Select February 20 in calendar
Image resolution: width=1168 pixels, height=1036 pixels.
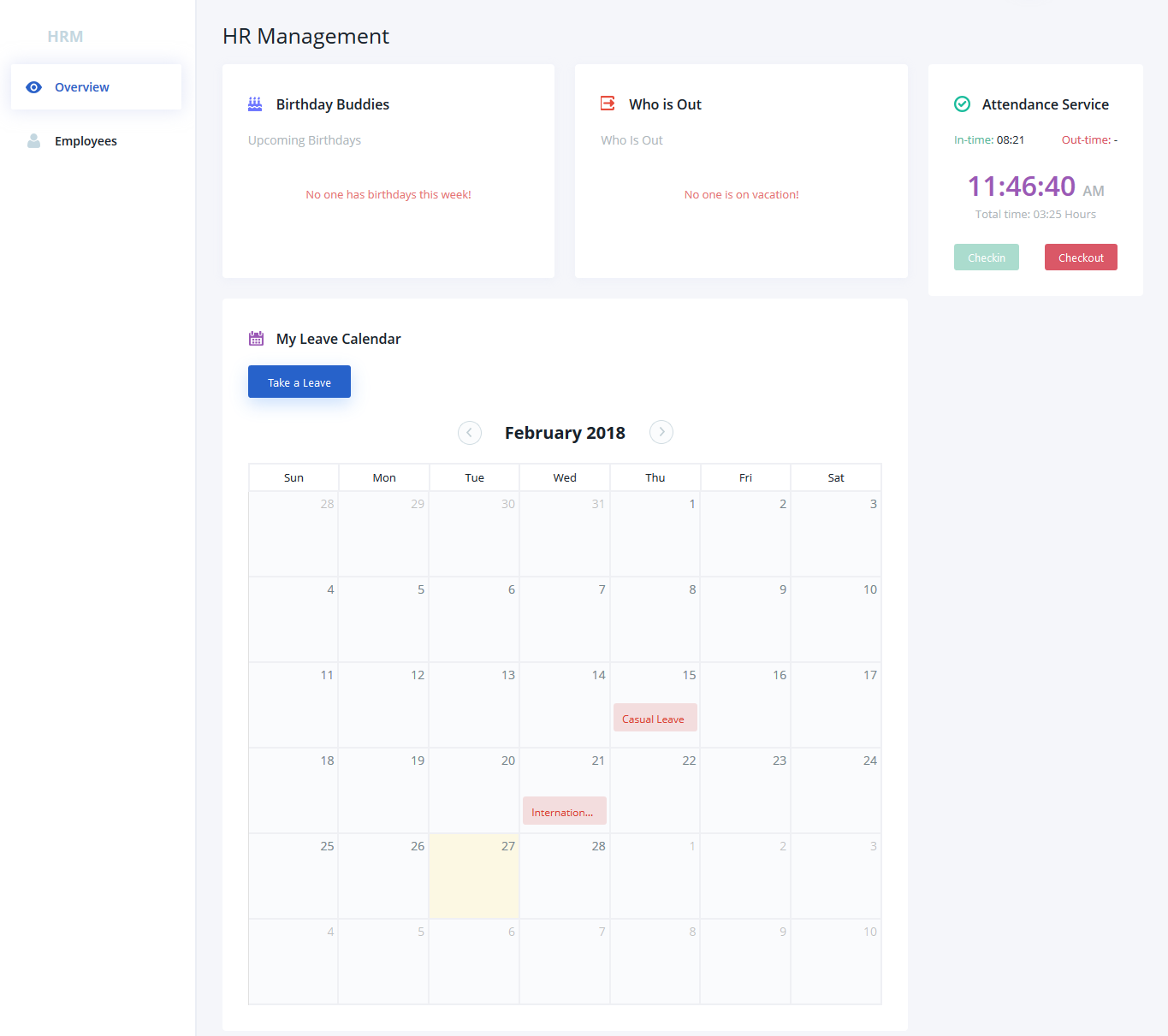pos(474,790)
